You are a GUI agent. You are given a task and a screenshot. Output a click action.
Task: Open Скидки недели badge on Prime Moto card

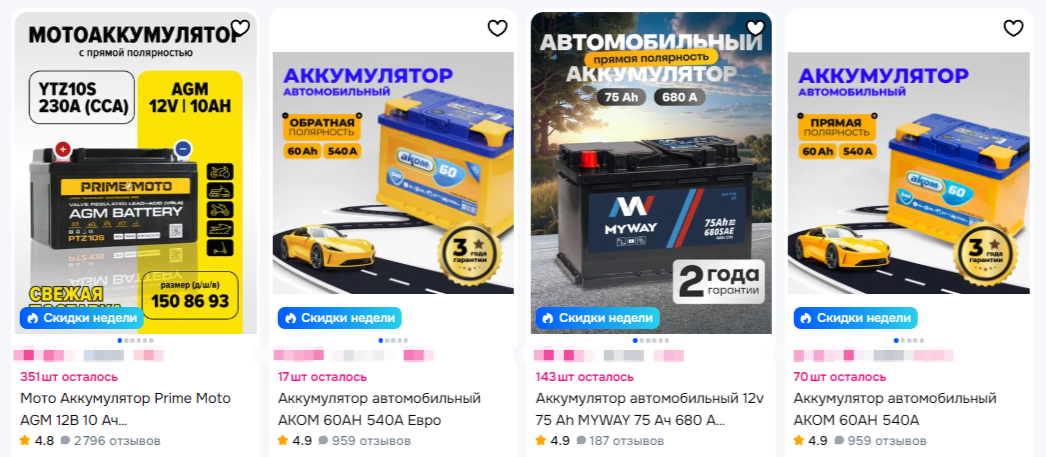[81, 318]
